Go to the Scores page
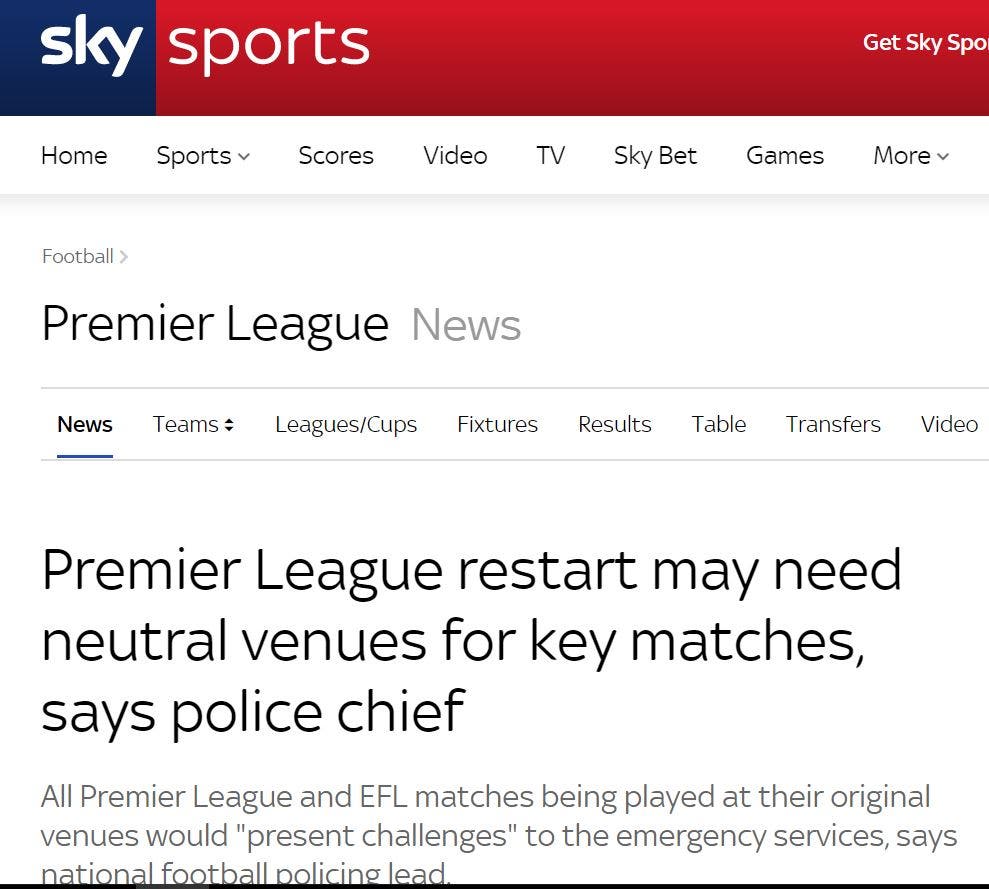Viewport: 989px width, 889px height. point(336,156)
